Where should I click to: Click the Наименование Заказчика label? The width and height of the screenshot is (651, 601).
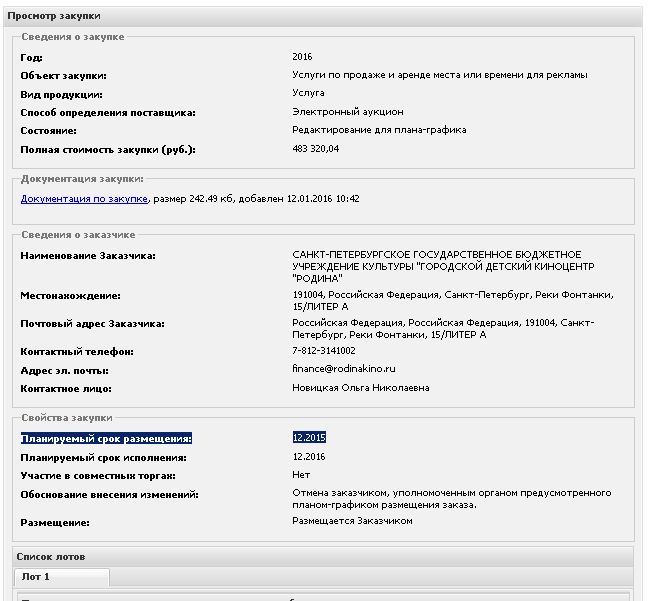coord(88,256)
